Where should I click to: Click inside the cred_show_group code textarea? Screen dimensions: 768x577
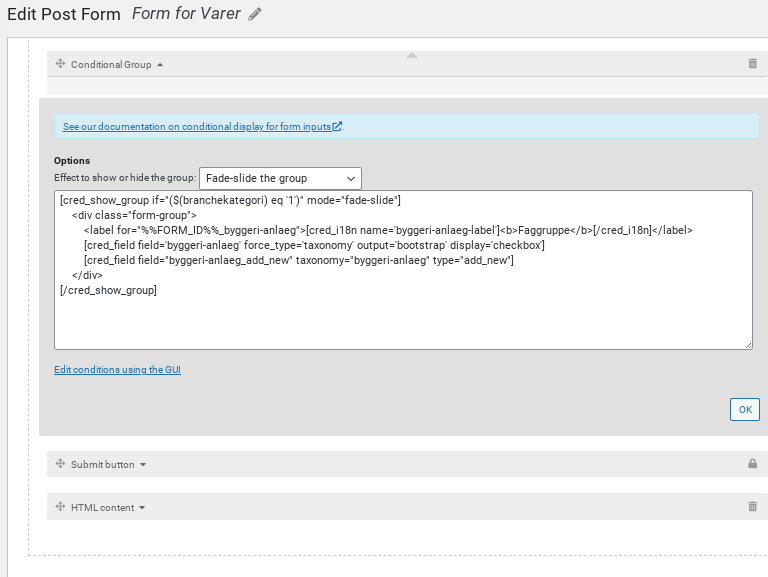(x=403, y=270)
